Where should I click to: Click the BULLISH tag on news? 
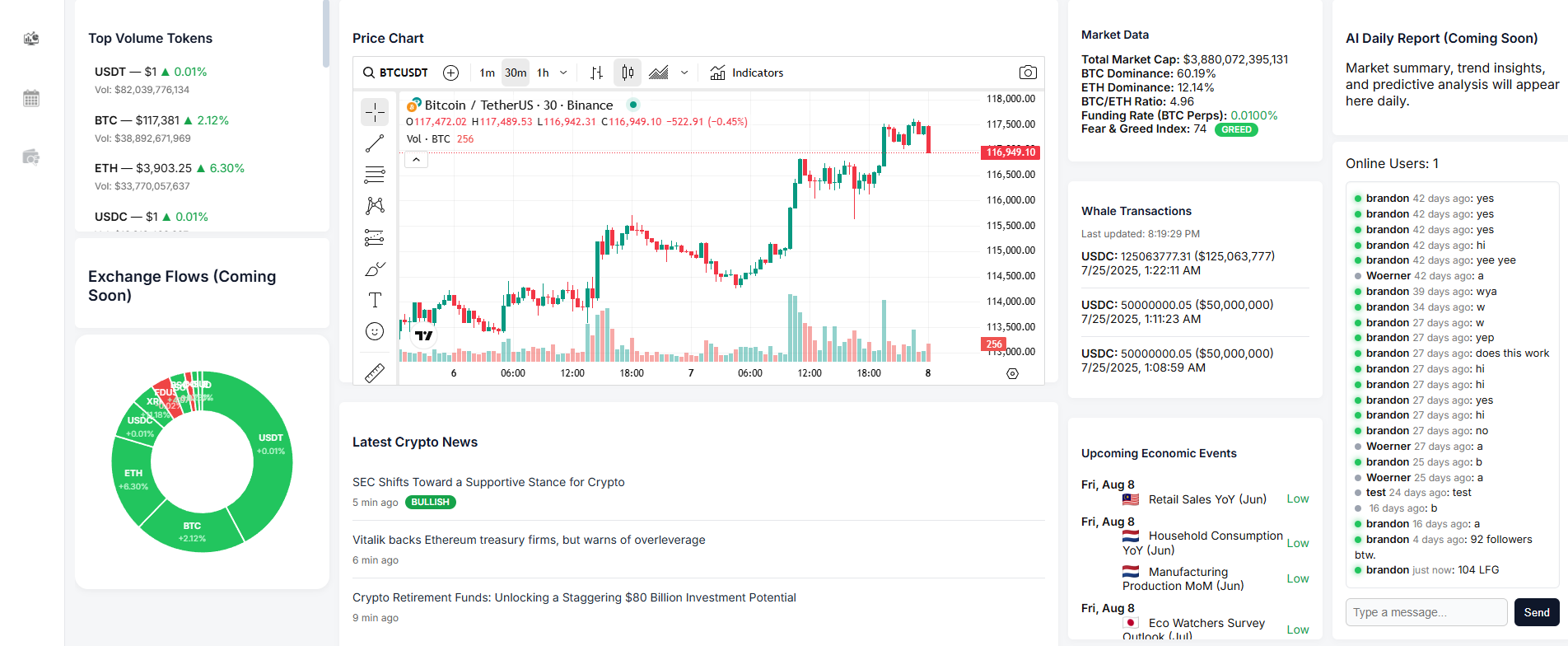431,502
